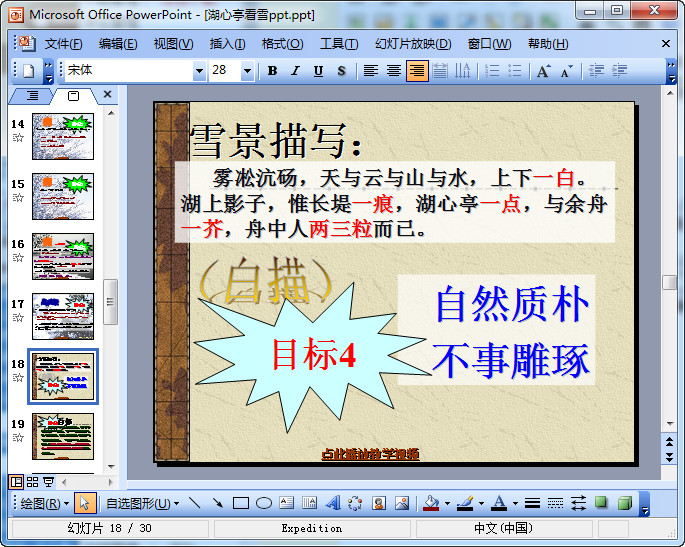Select the Rectangle drawing tool

(241, 503)
